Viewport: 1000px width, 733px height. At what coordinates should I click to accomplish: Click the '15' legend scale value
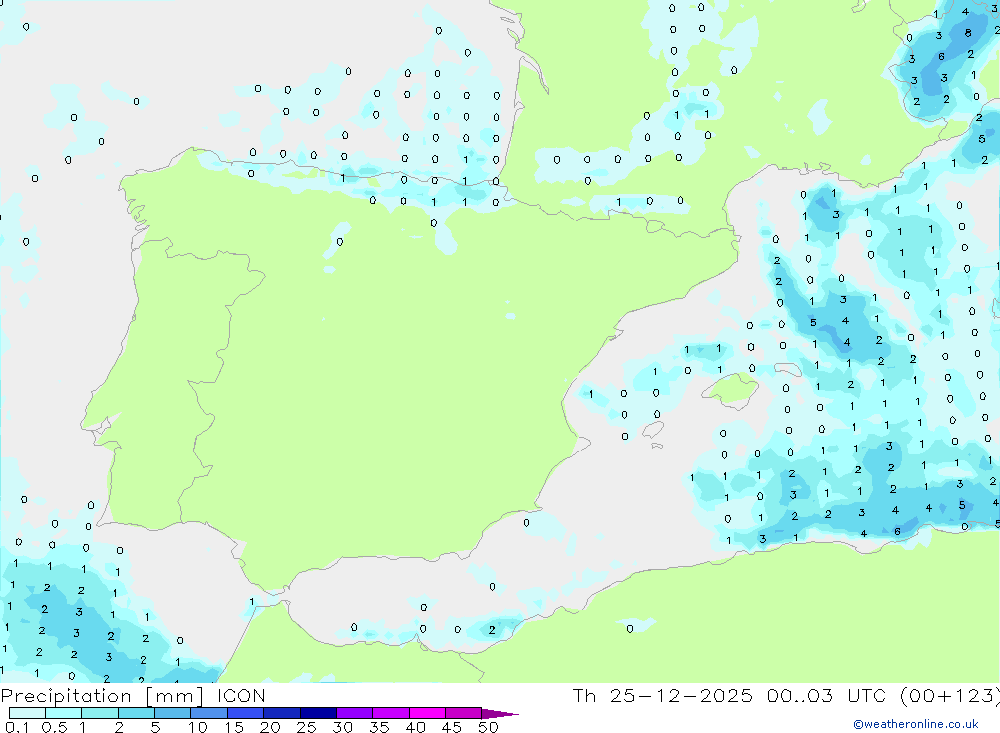tap(234, 727)
